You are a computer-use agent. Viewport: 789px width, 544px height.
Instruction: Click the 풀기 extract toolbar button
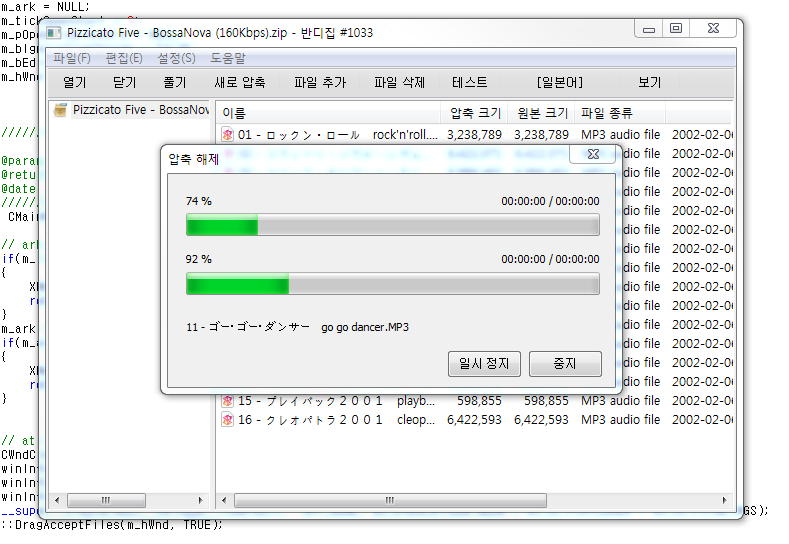pos(174,83)
